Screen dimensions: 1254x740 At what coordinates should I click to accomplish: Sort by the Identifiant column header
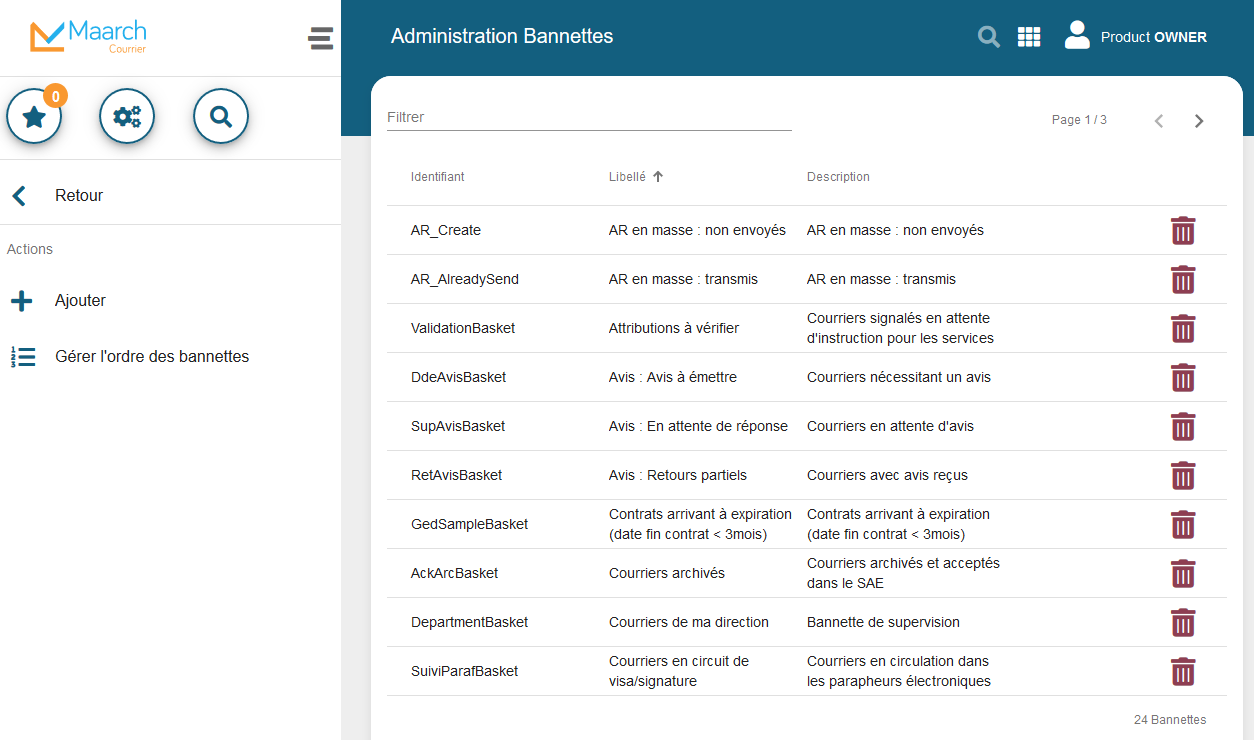click(437, 177)
